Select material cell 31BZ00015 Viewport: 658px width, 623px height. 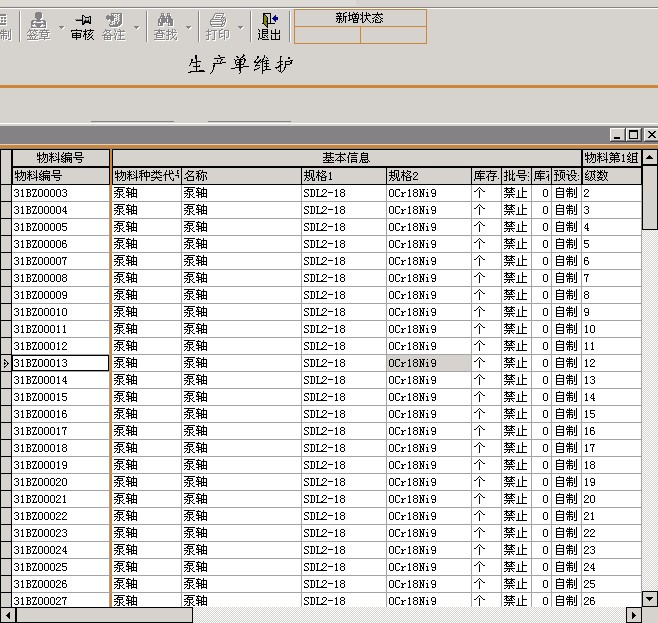(60, 397)
